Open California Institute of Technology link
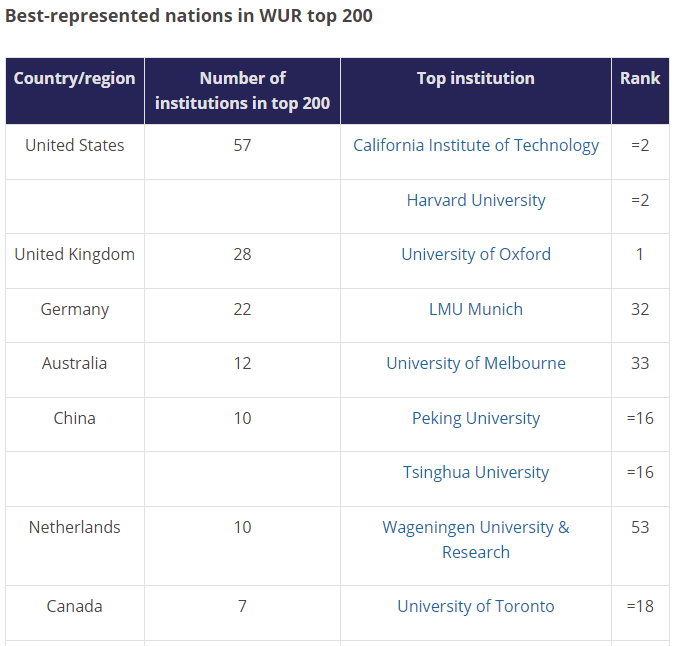The image size is (675, 646). tap(476, 145)
